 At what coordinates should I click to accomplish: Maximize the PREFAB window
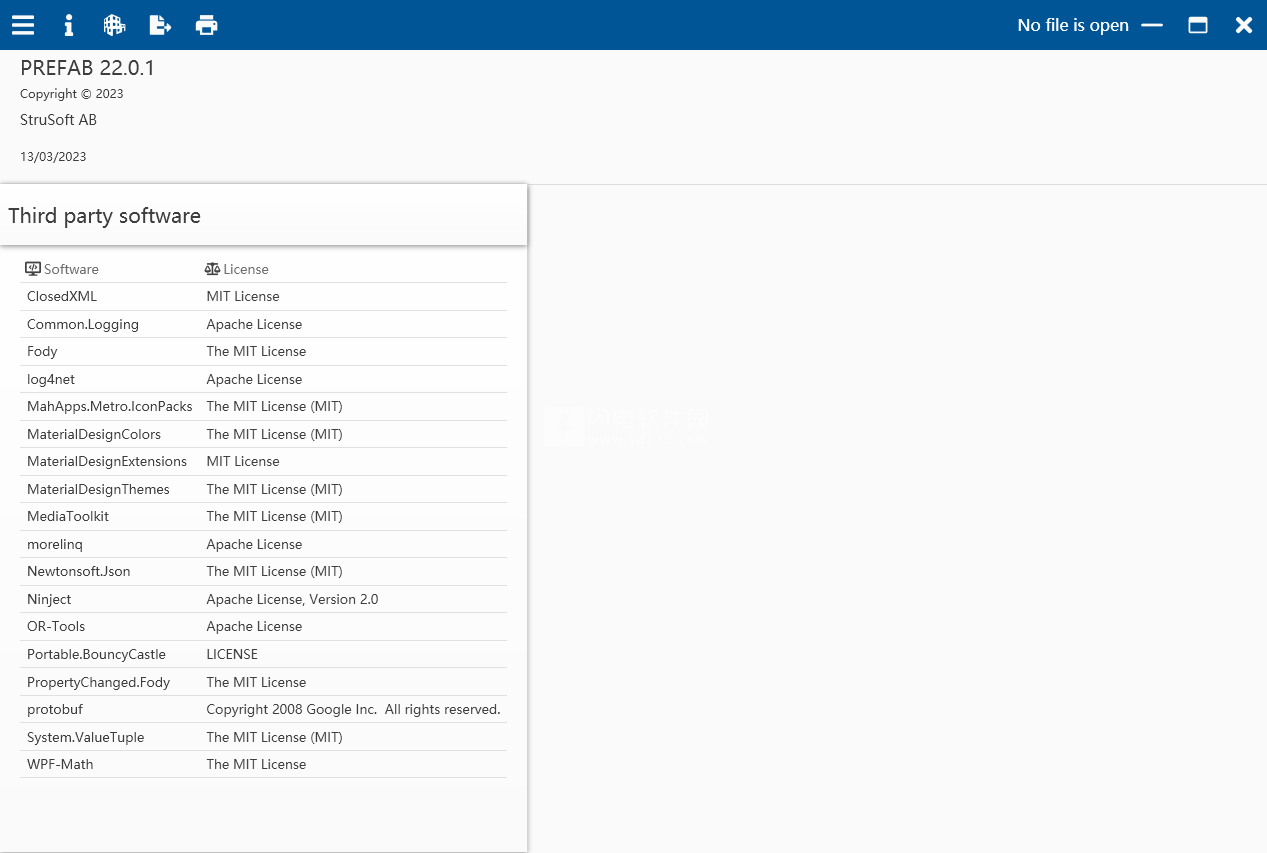pos(1198,25)
